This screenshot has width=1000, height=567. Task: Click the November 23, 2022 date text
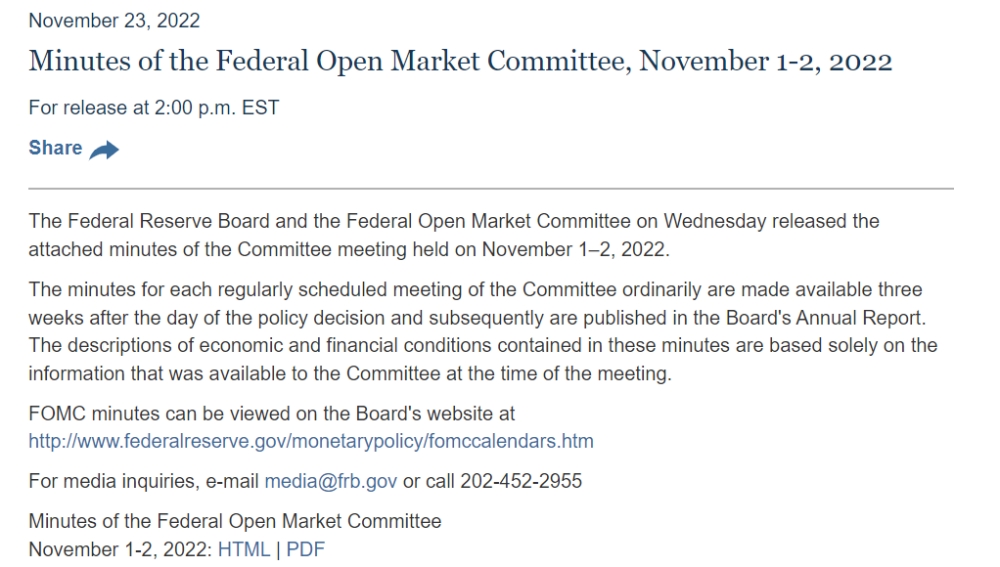(x=114, y=20)
